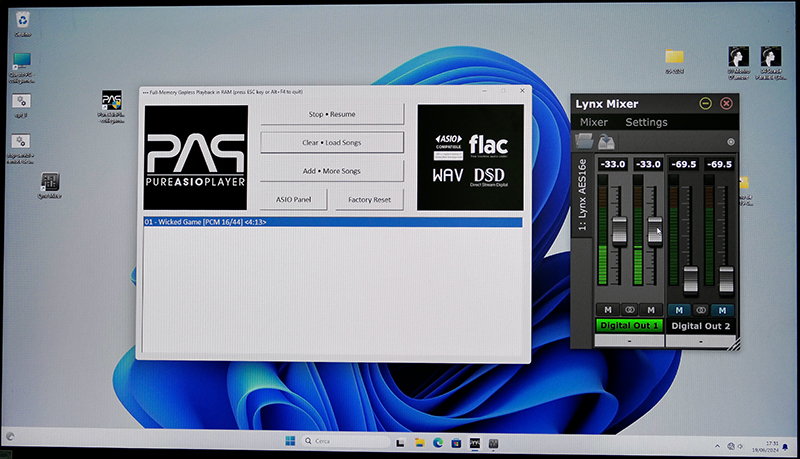The width and height of the screenshot is (800, 459).
Task: Open the folder icon in Lynx Mixer toolbar
Action: (x=584, y=141)
